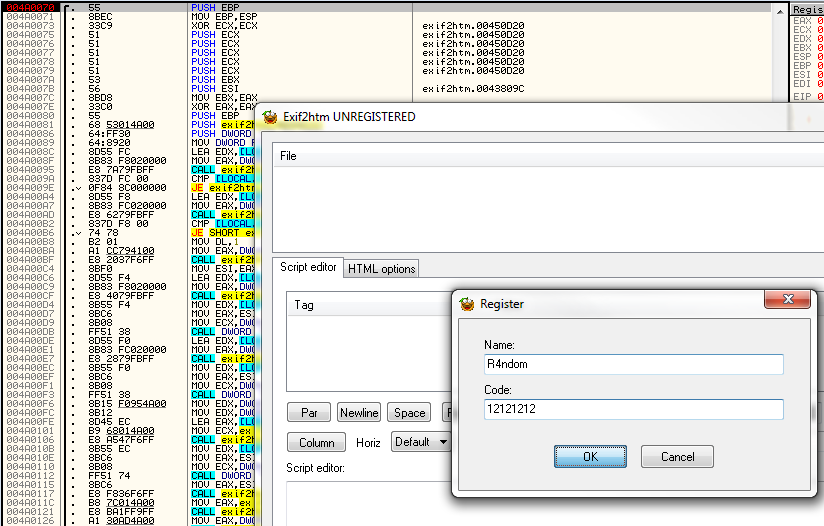Click hex bytes 8B15 F0954A00
Viewport: 824px width, 526px height.
click(127, 404)
